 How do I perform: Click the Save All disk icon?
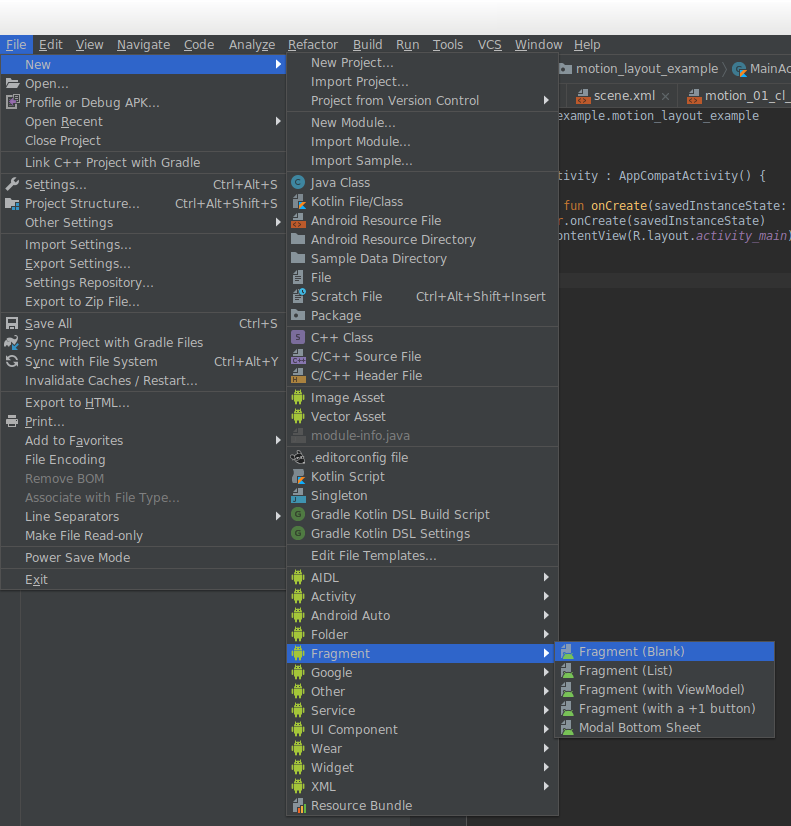pyautogui.click(x=13, y=324)
